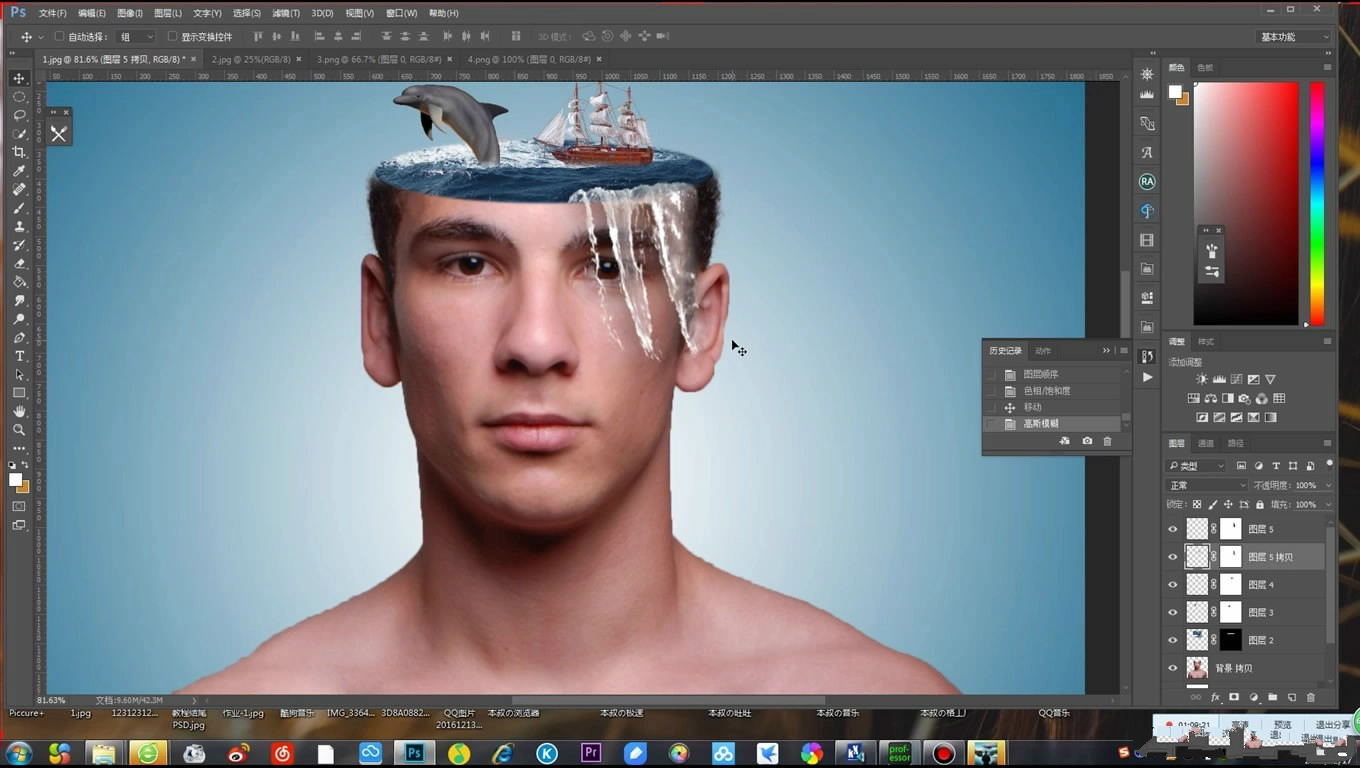Expand the 不透明度 opacity dropdown
The width and height of the screenshot is (1360, 768).
pos(1328,485)
